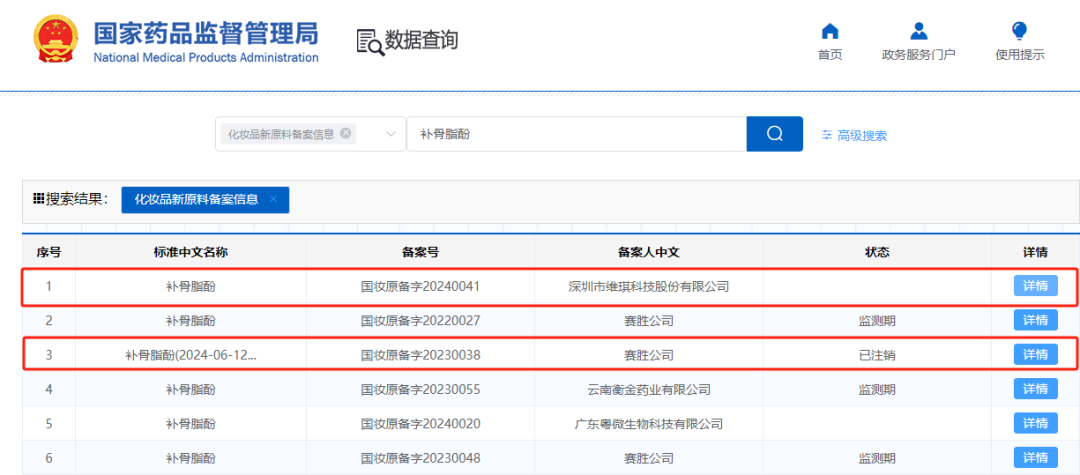The image size is (1080, 475).
Task: Select cell 国妆原备字20220027
Action: [x=420, y=320]
